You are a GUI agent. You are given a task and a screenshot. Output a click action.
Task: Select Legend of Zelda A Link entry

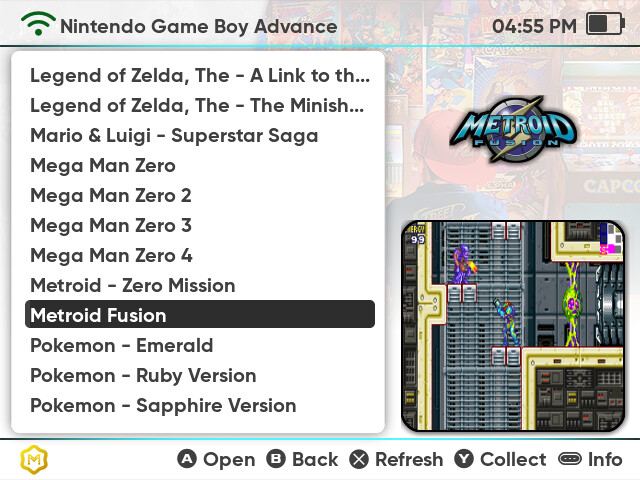(199, 75)
